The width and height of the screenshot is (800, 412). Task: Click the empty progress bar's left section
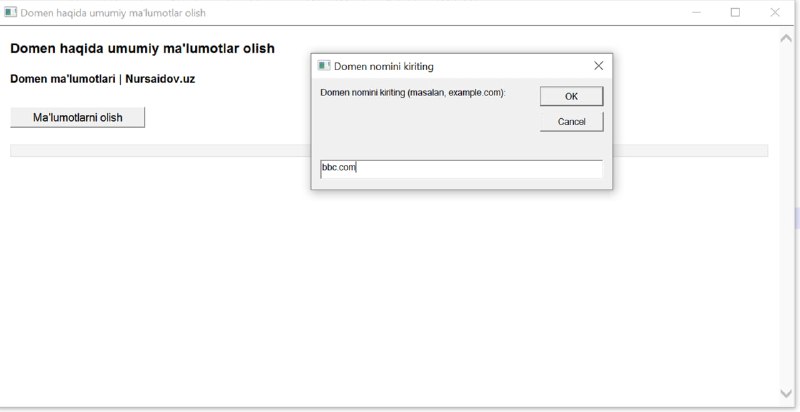coord(160,150)
